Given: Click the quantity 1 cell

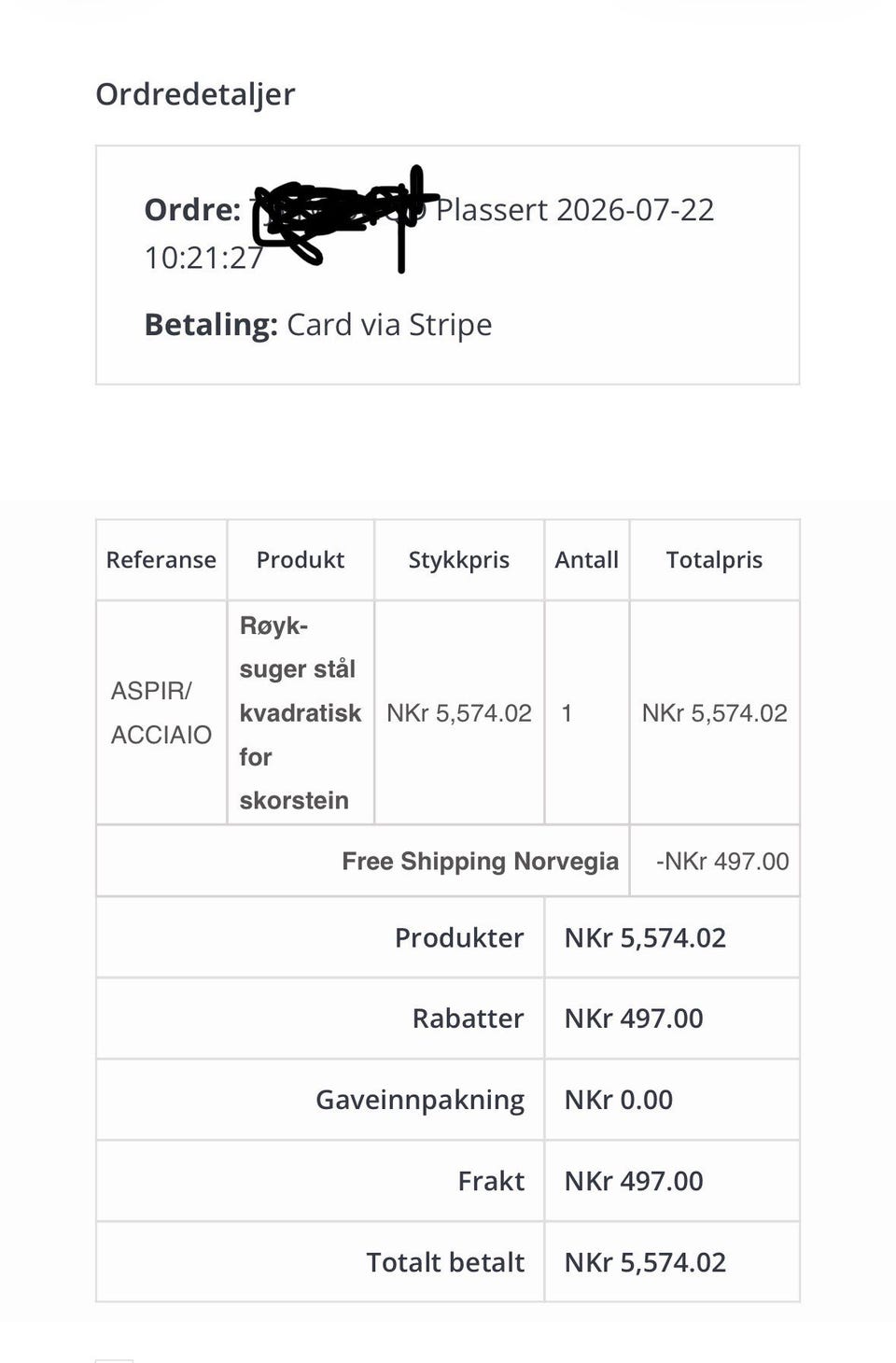Looking at the screenshot, I should point(567,712).
